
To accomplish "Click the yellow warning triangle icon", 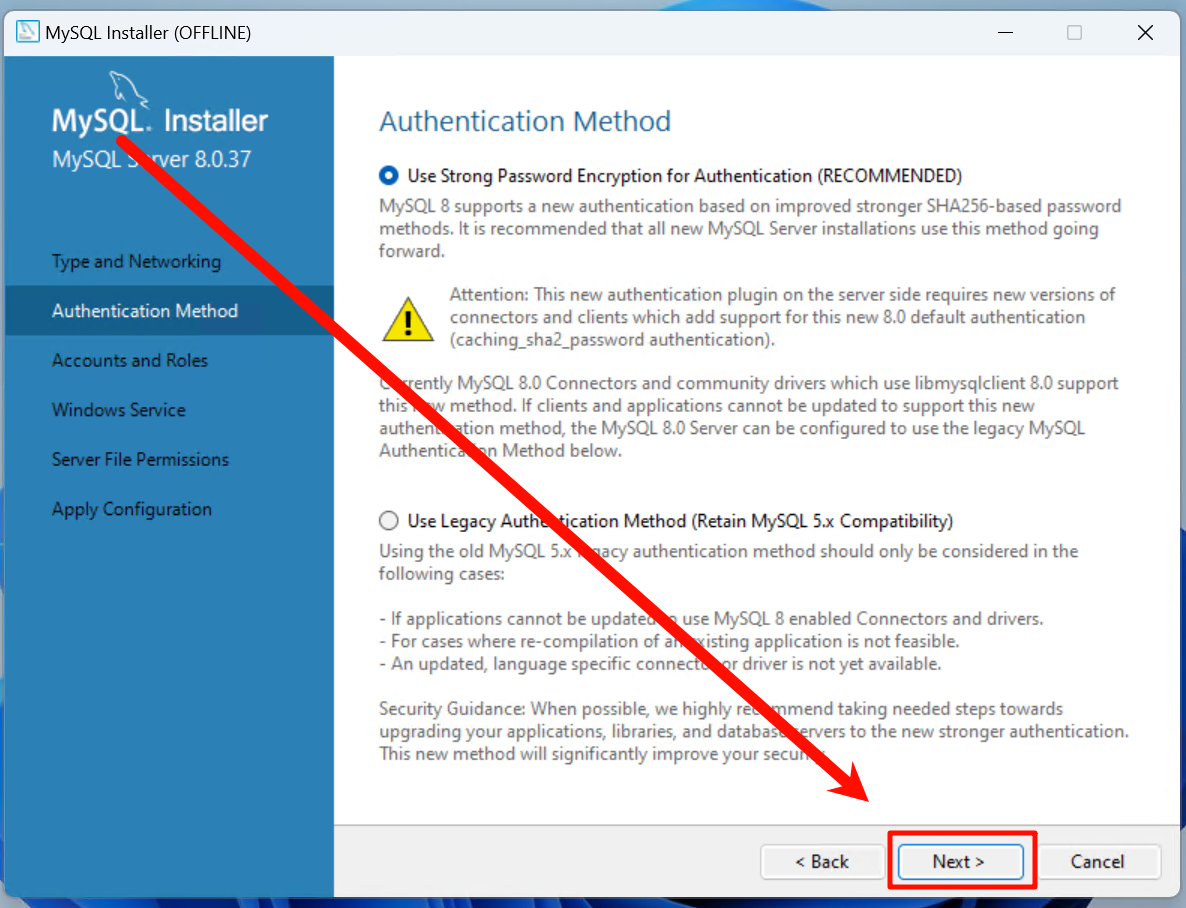I will [408, 319].
